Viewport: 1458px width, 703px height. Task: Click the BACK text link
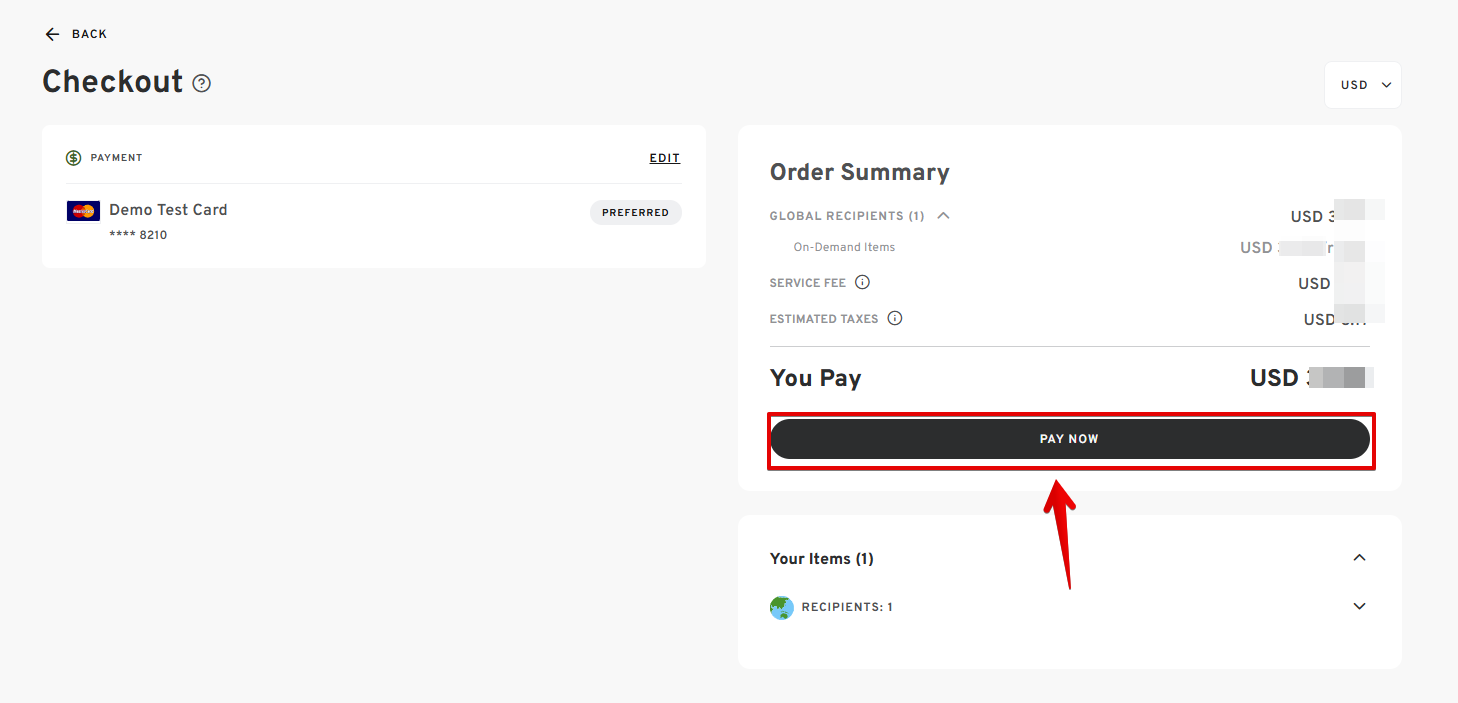(x=89, y=34)
